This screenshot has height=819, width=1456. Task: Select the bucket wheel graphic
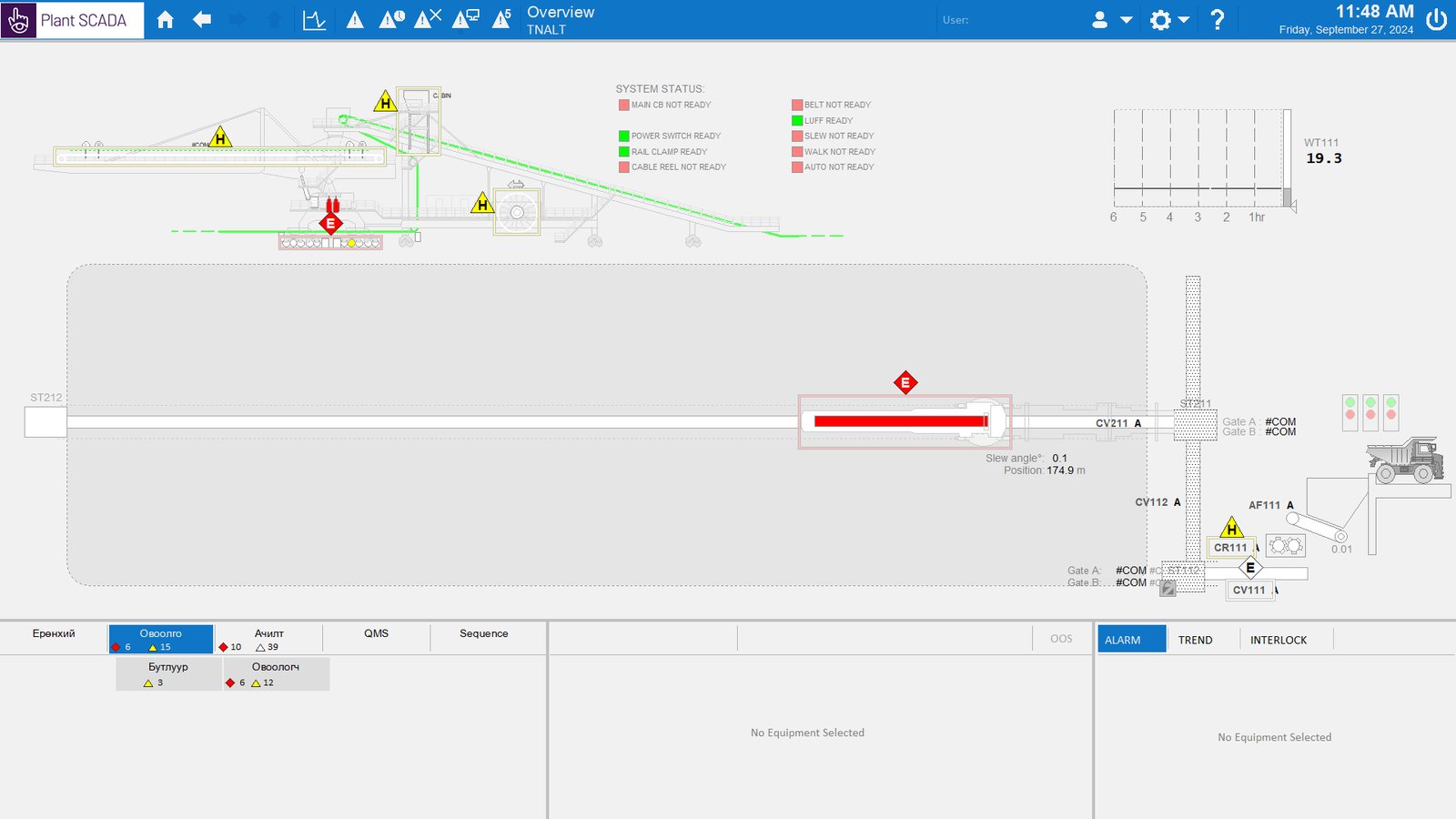pos(517,212)
